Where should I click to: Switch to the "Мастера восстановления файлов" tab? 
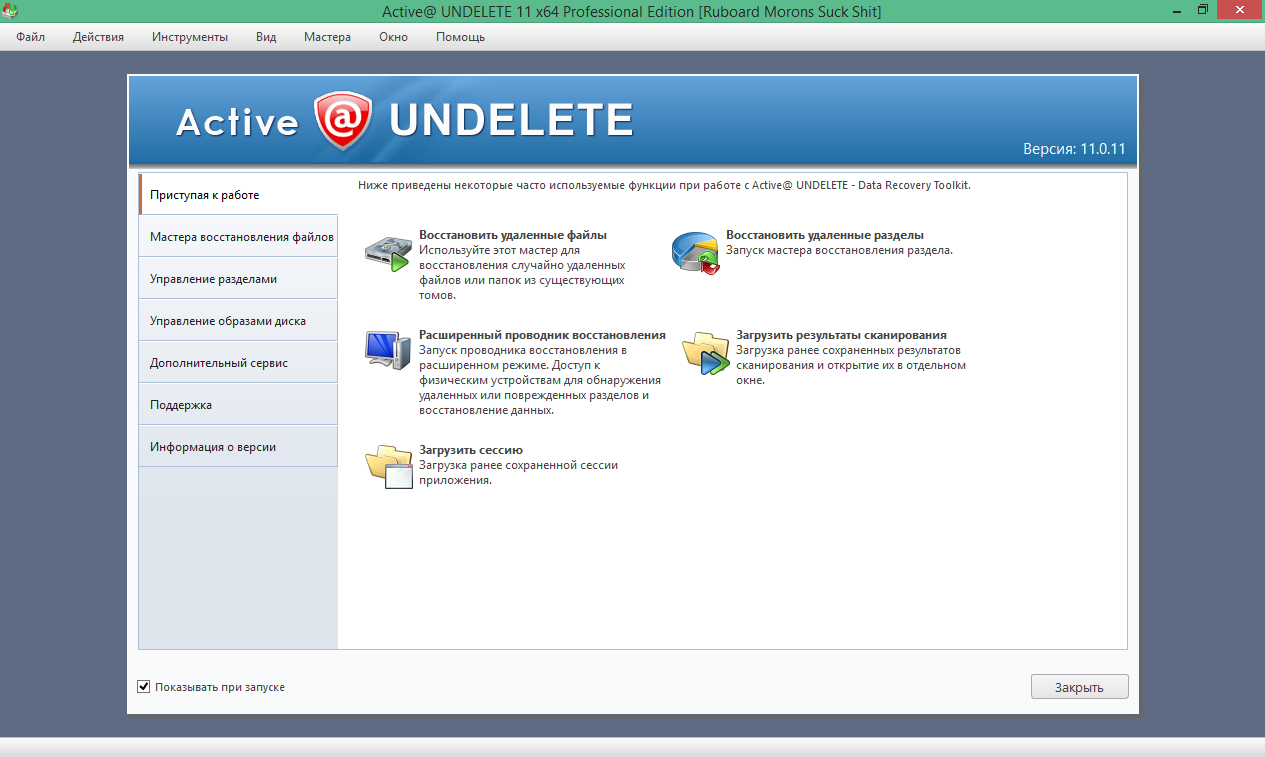point(238,235)
